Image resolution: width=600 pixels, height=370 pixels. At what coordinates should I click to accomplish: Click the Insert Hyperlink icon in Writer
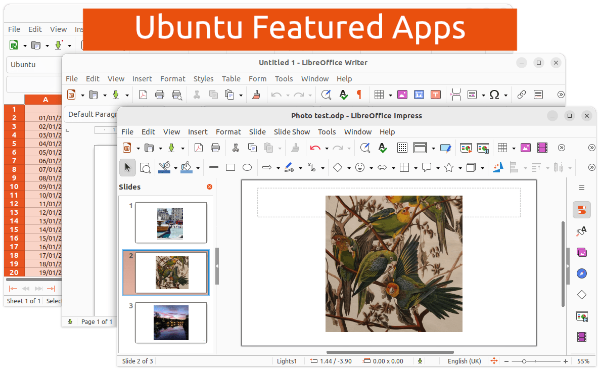point(522,95)
